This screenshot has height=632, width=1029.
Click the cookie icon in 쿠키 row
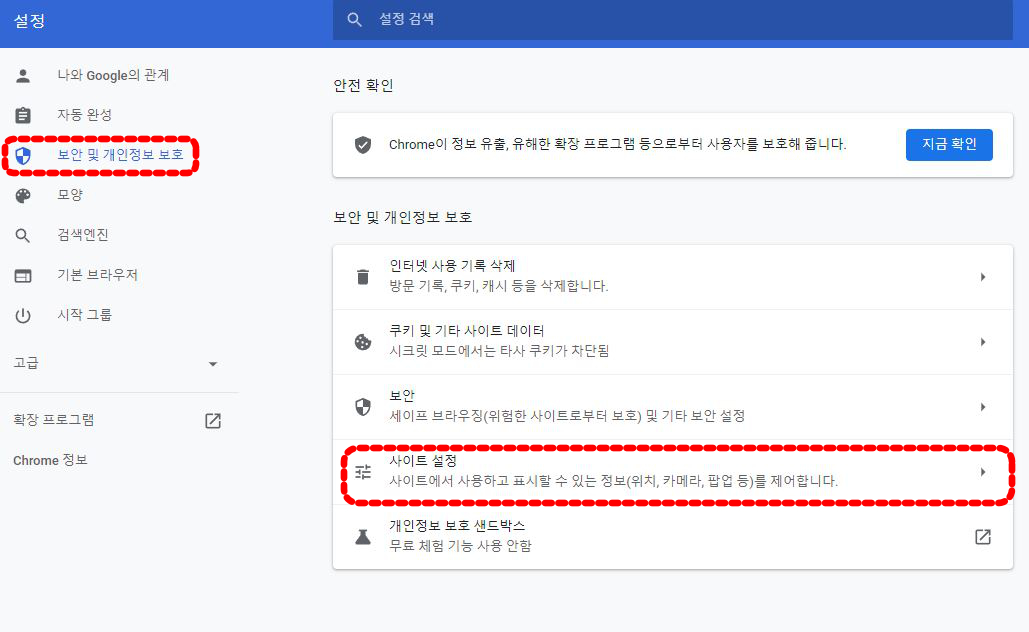coord(363,342)
